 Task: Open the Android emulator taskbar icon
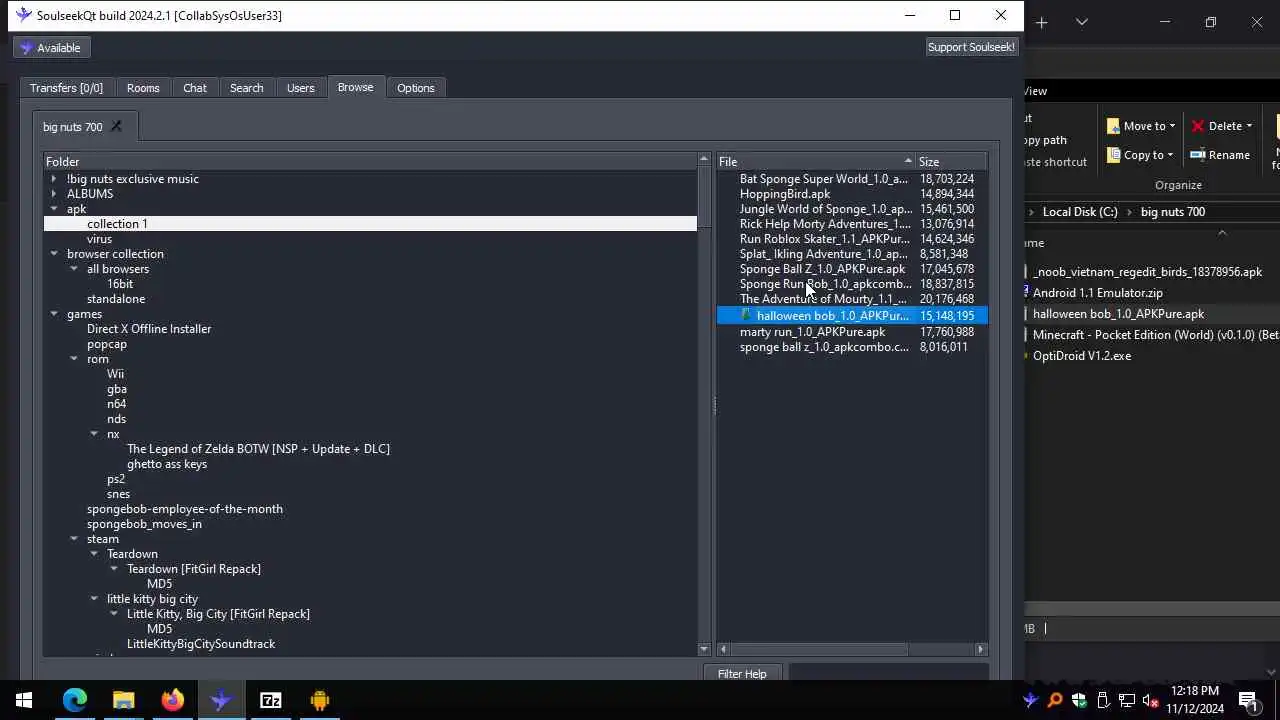click(320, 700)
